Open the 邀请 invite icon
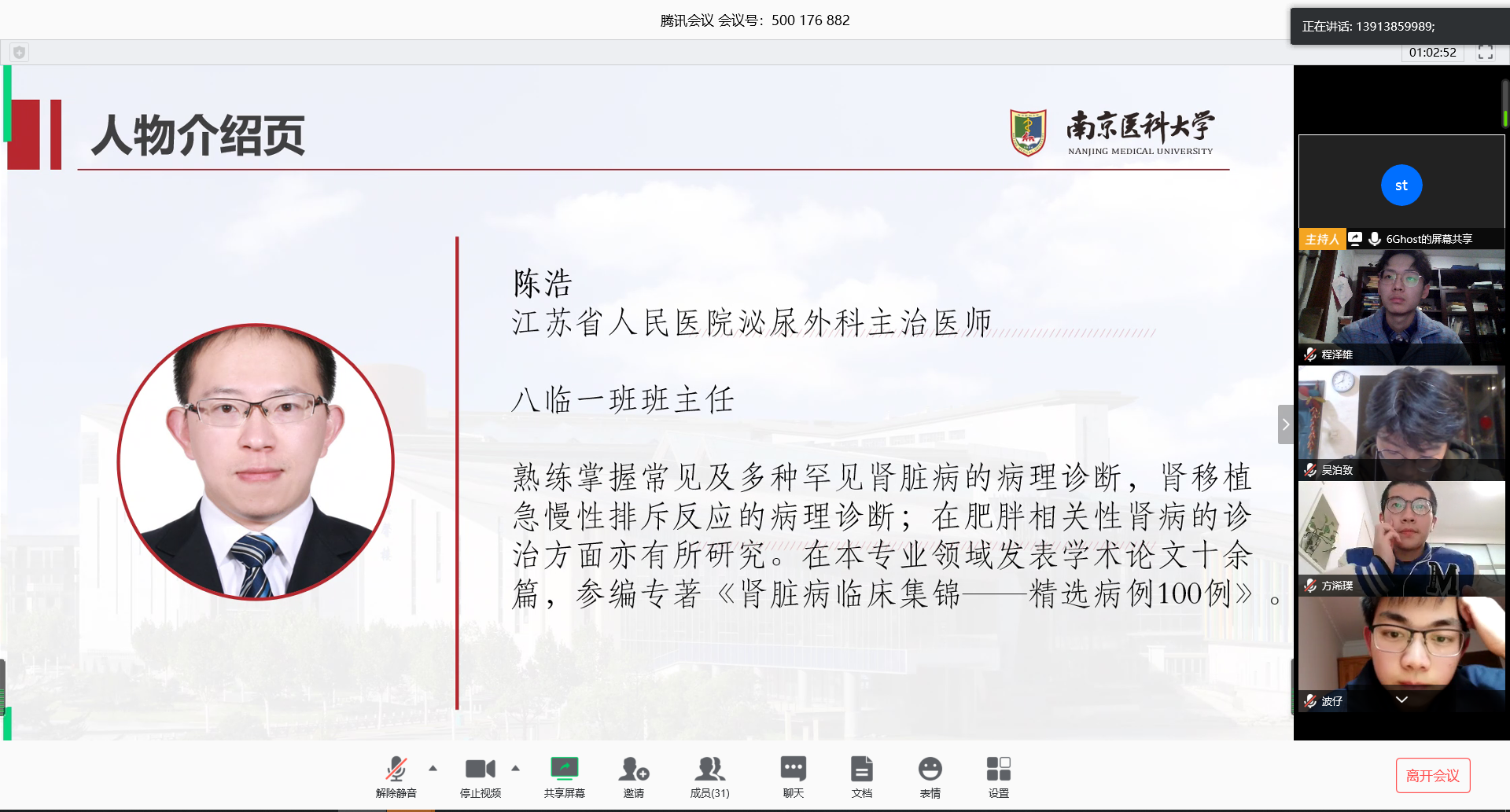Image resolution: width=1510 pixels, height=812 pixels. 633,776
